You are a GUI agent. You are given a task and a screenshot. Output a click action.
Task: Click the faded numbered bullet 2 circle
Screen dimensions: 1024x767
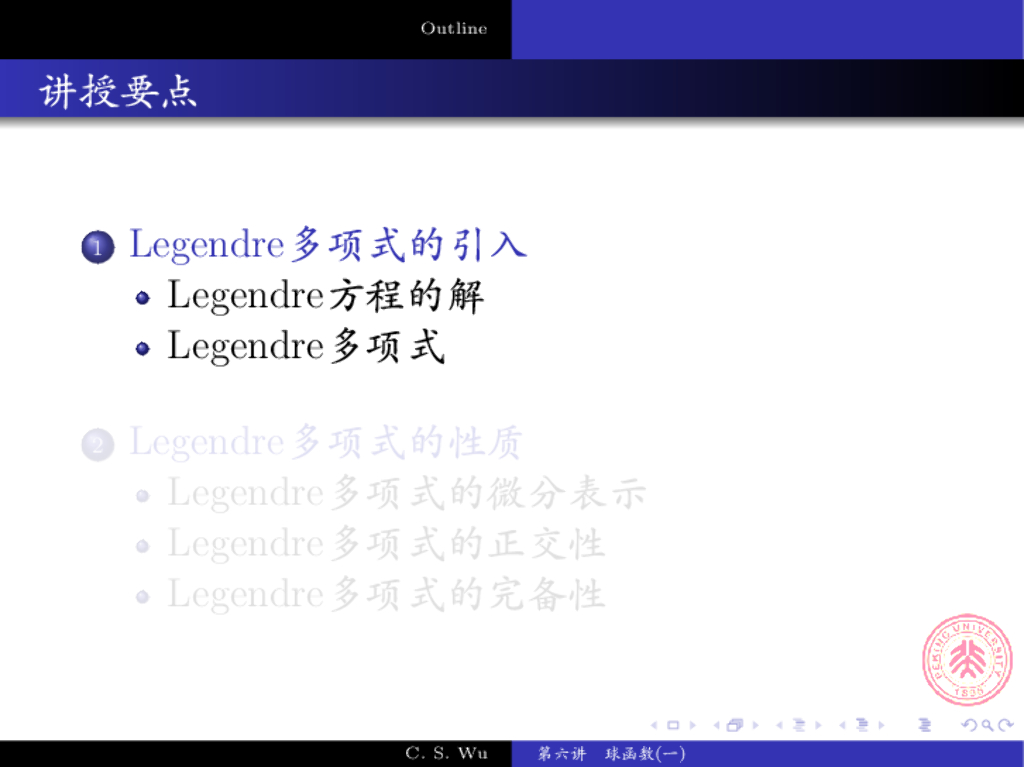point(98,445)
